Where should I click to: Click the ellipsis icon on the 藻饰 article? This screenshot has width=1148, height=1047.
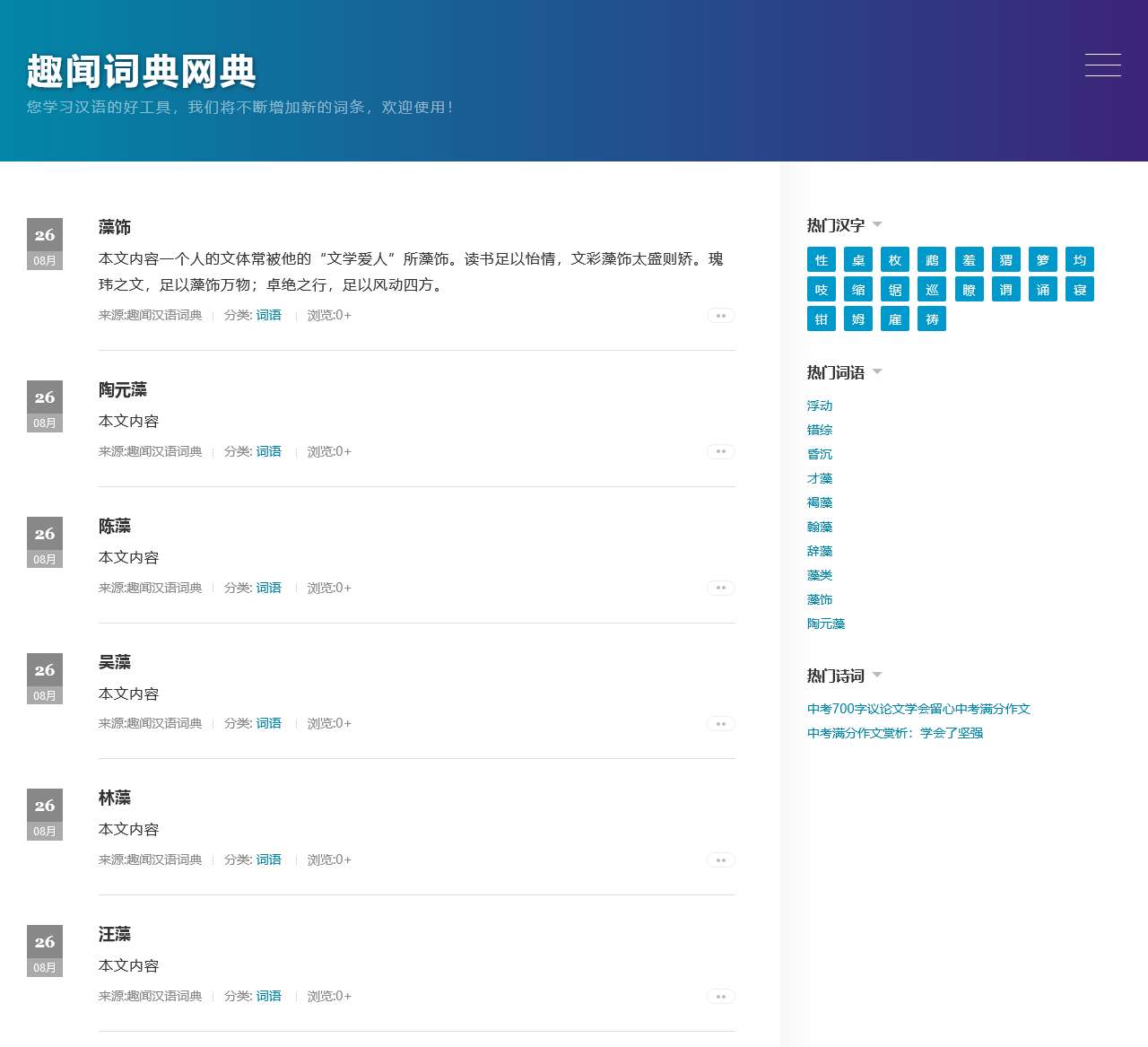click(x=720, y=316)
